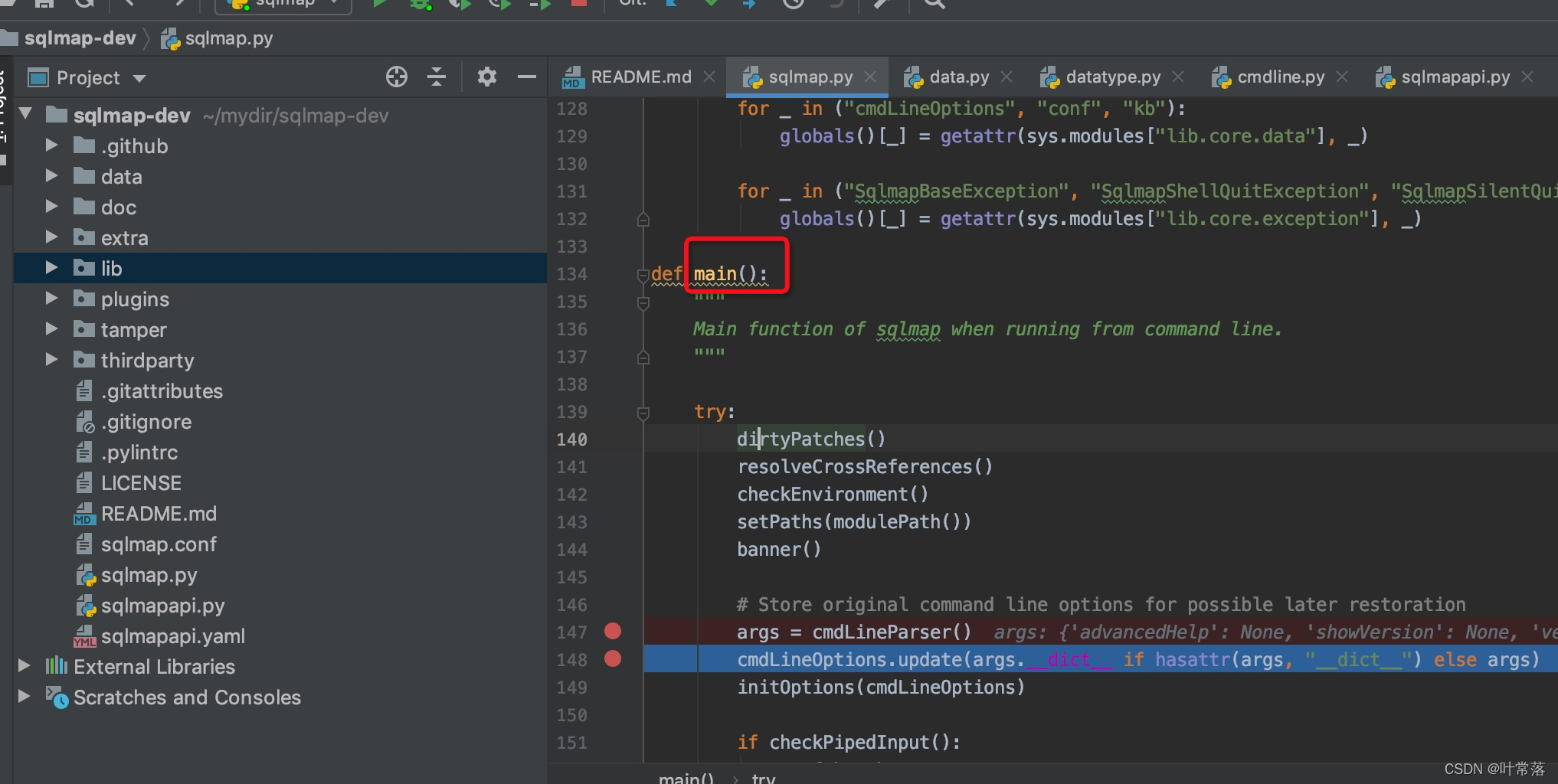
Task: Click gutter line number 151
Action: click(571, 743)
